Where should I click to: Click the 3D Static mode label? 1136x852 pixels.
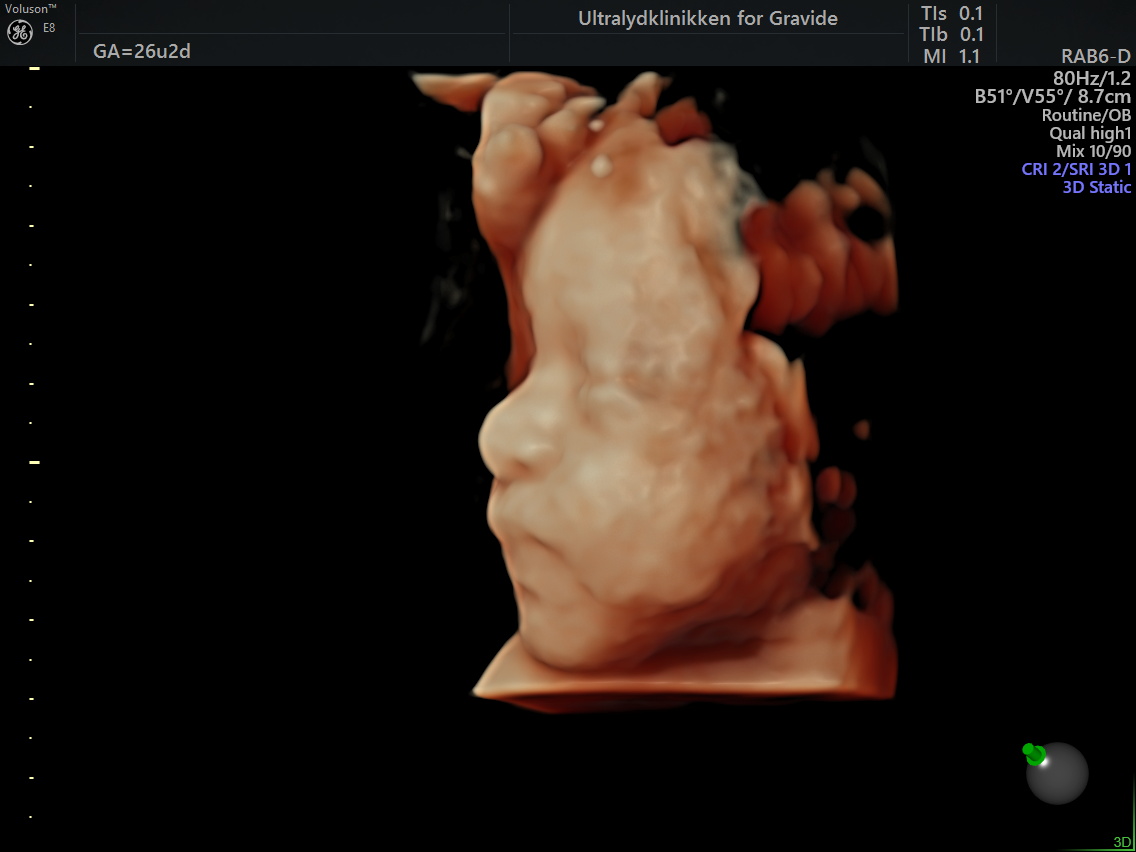(1096, 187)
